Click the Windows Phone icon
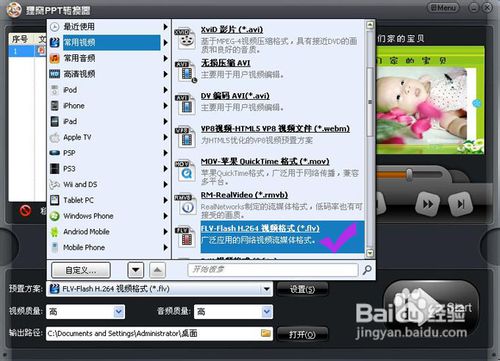This screenshot has height=361, width=500. 55,216
